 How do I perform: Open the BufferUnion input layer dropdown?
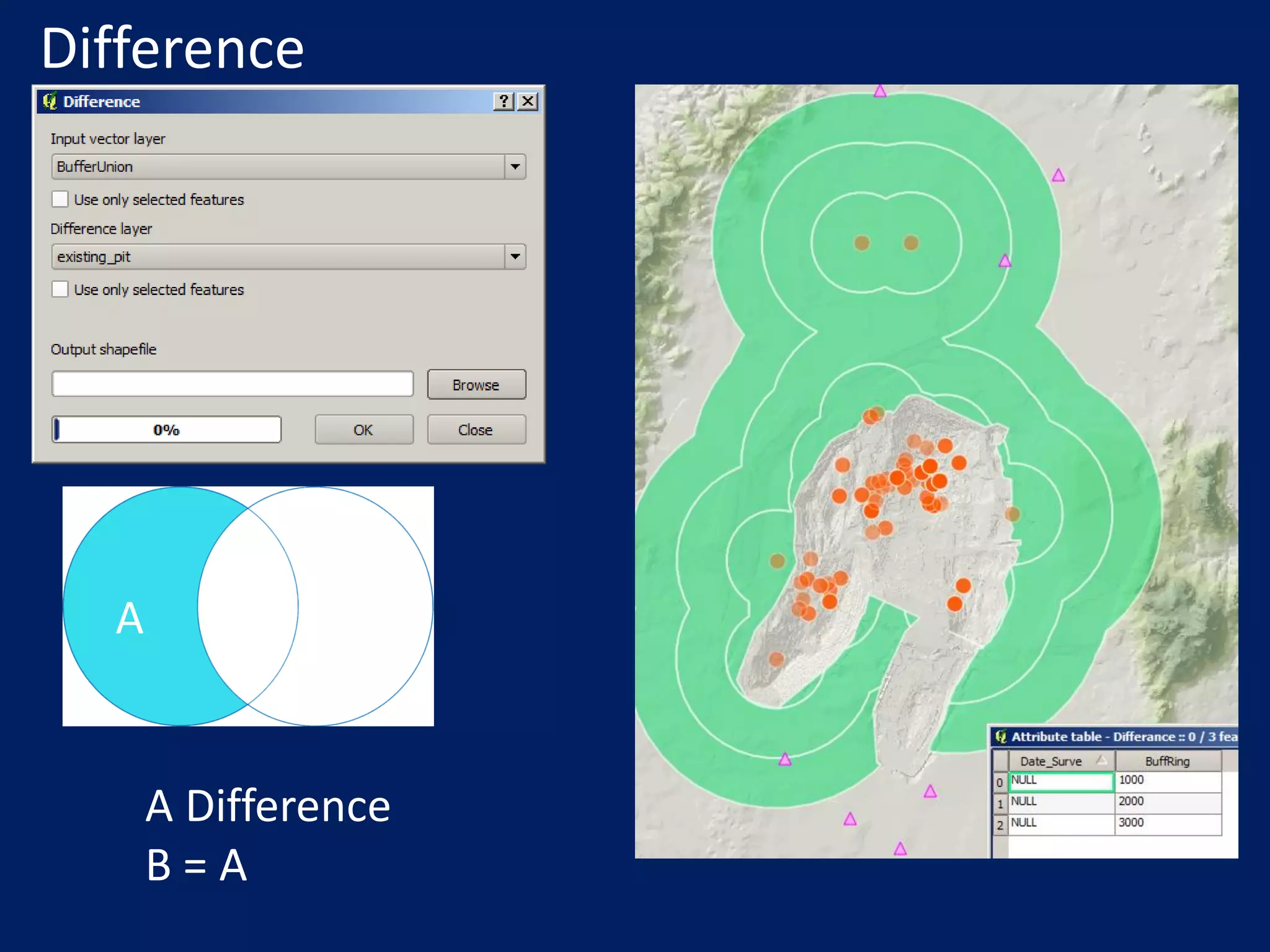515,167
